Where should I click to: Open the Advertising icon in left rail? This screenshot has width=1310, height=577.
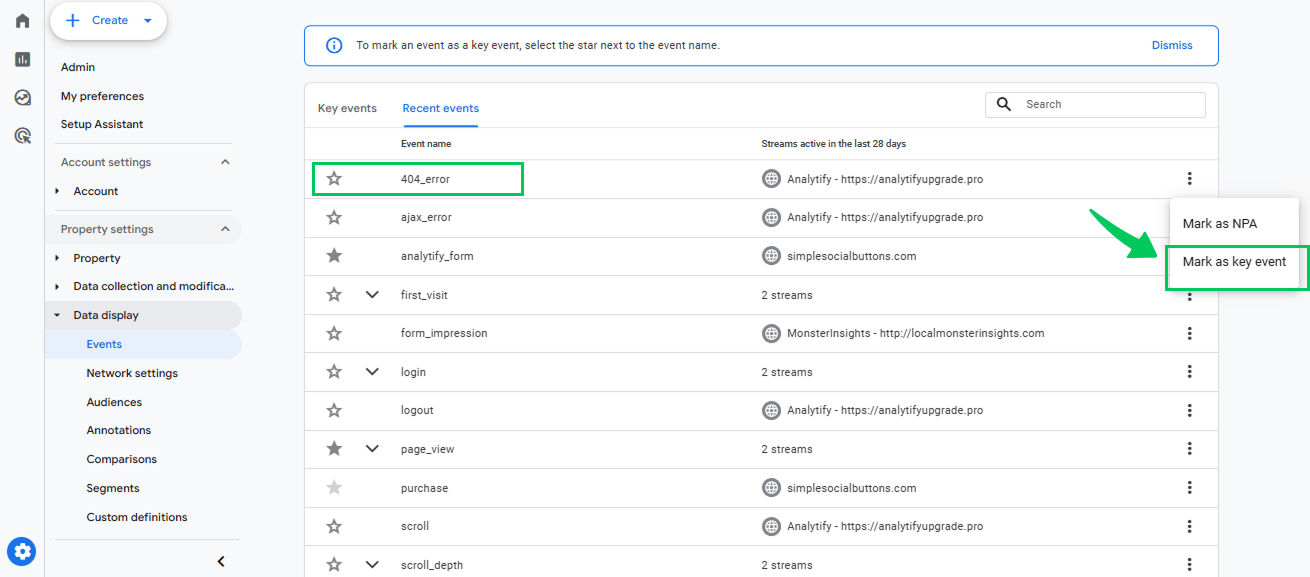click(x=22, y=135)
